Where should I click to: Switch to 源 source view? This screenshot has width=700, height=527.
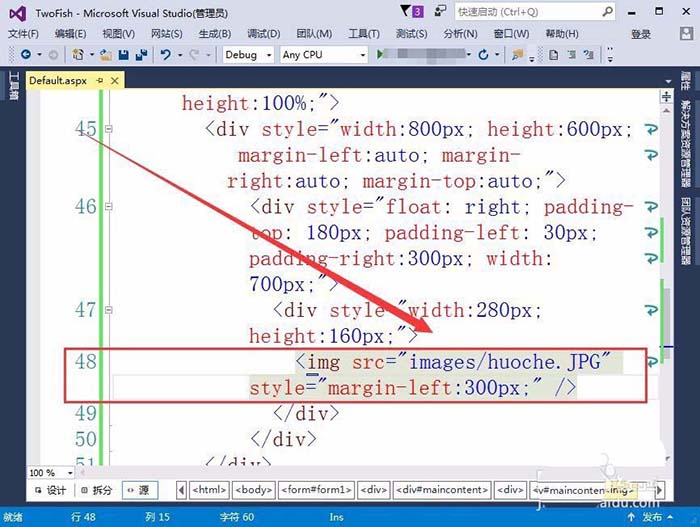(x=139, y=490)
